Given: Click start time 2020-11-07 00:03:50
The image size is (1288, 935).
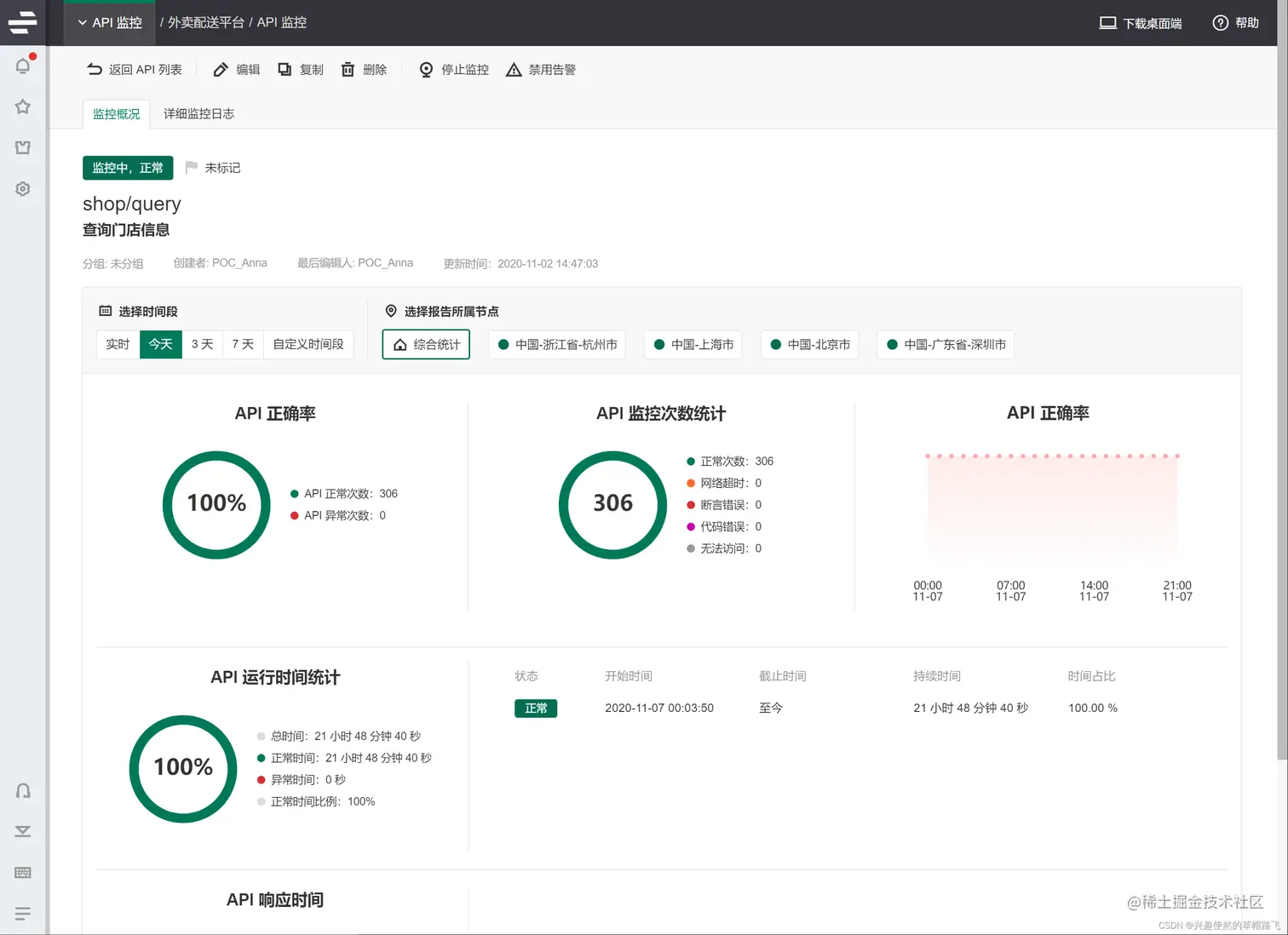Looking at the screenshot, I should (659, 708).
